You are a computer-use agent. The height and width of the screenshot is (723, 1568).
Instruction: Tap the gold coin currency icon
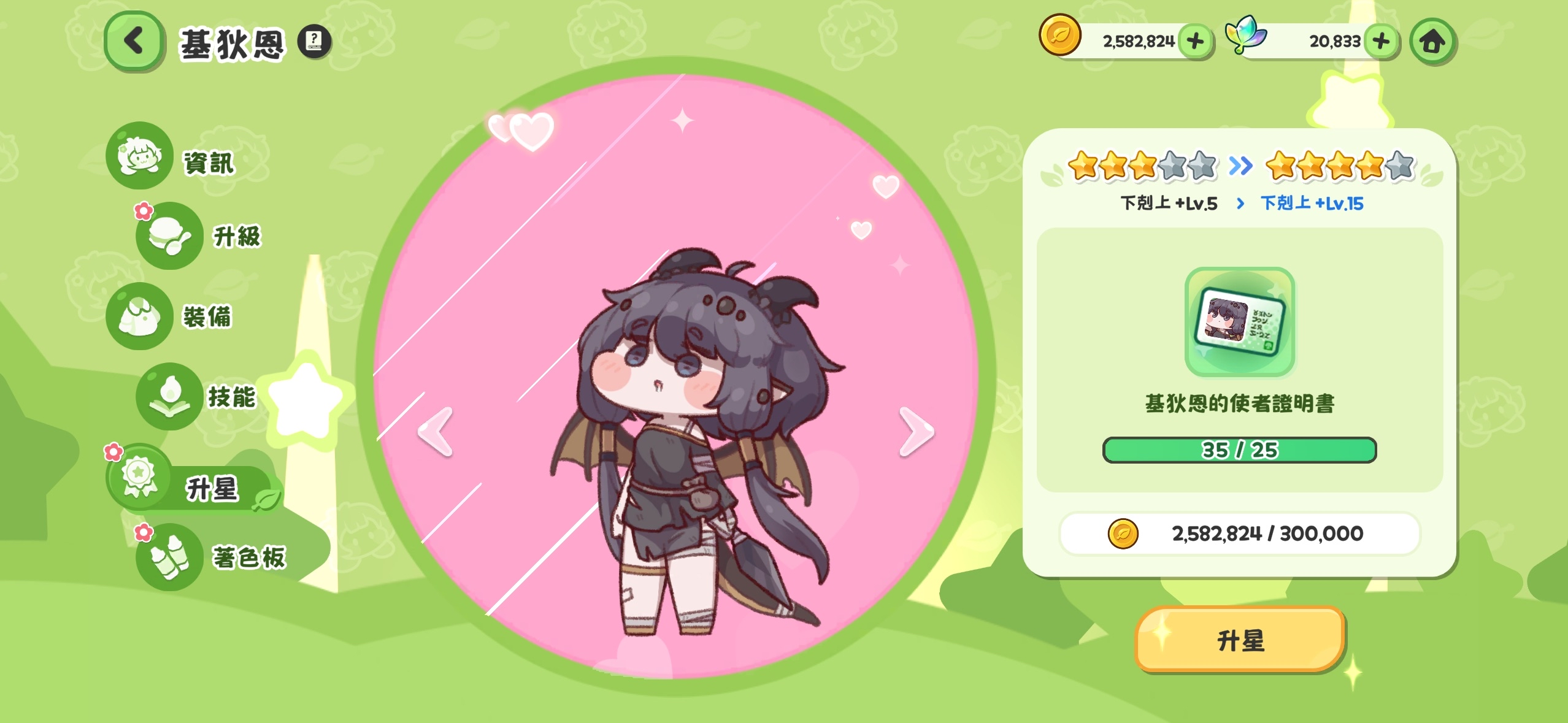coord(1059,36)
